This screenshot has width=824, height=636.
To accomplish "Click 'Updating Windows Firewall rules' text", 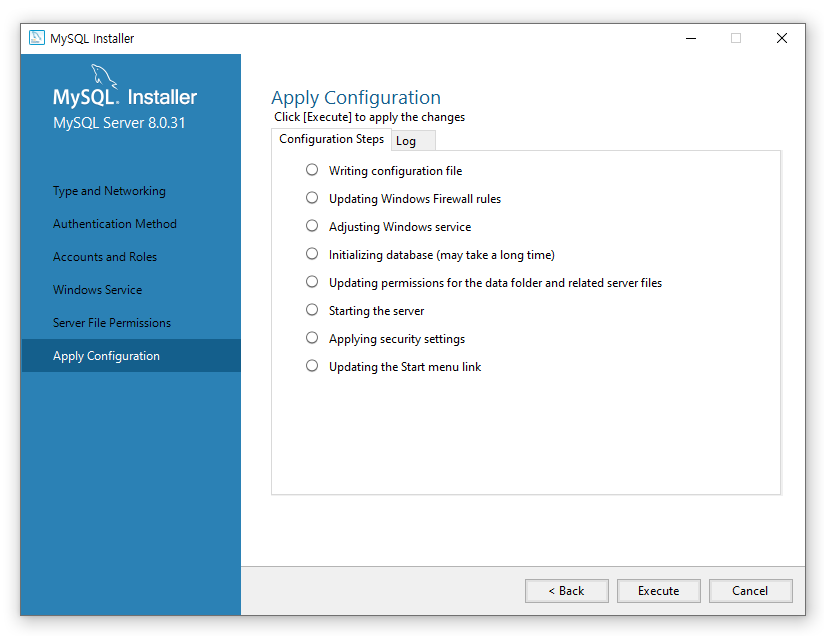I will coord(415,199).
